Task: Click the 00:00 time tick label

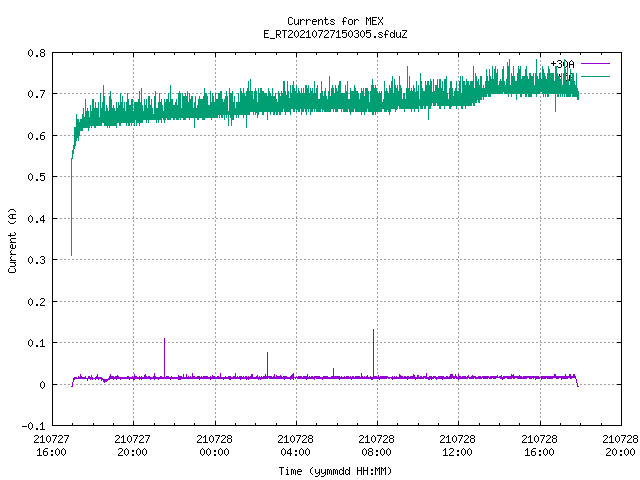Action: 214,452
